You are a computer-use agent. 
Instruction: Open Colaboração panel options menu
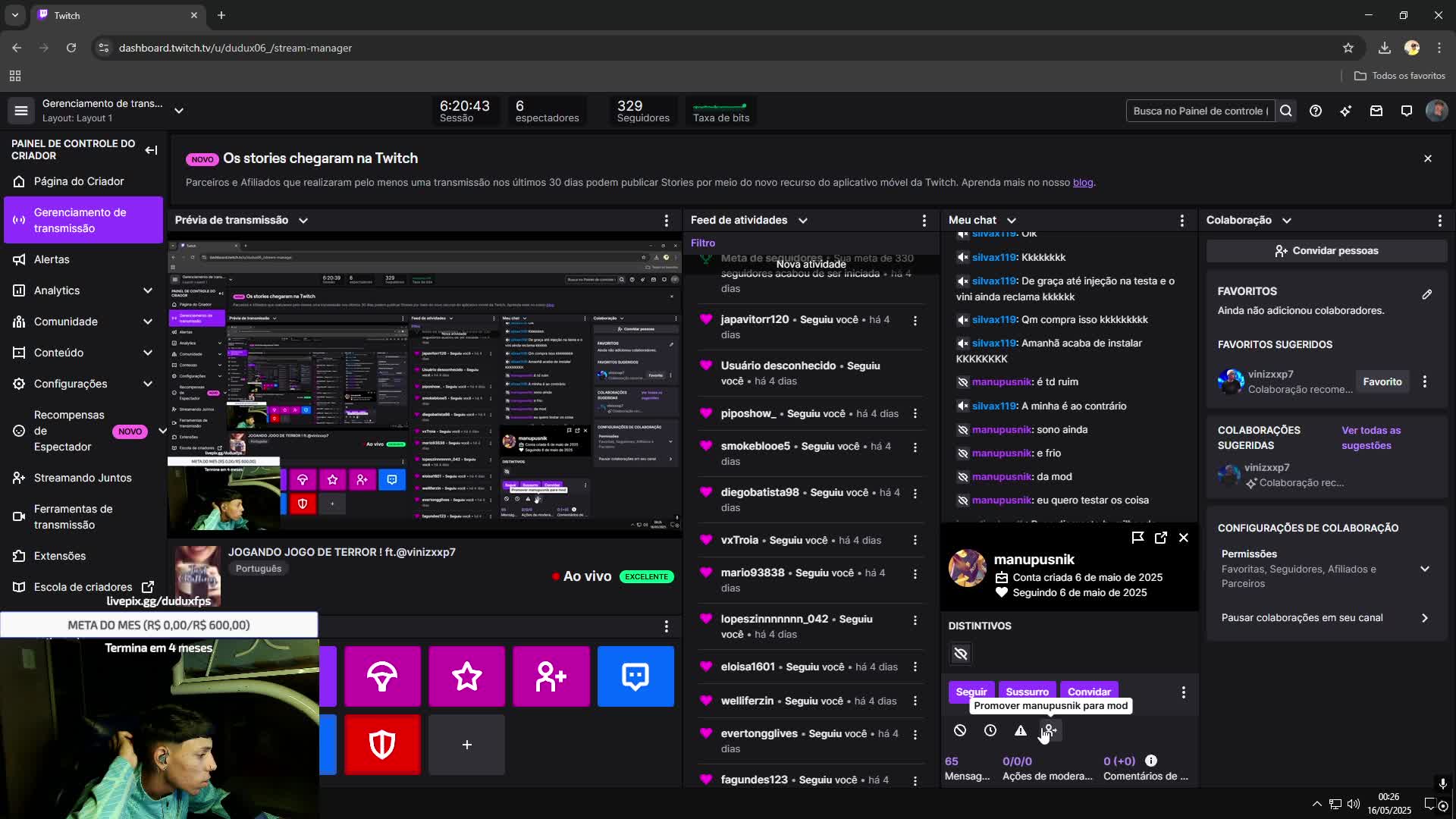tap(1439, 221)
